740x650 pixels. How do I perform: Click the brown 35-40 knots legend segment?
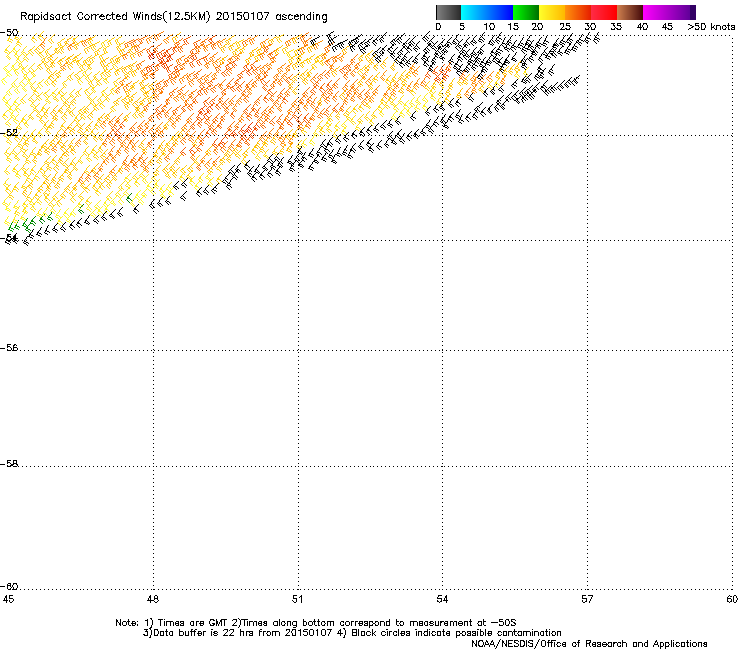pyautogui.click(x=630, y=12)
